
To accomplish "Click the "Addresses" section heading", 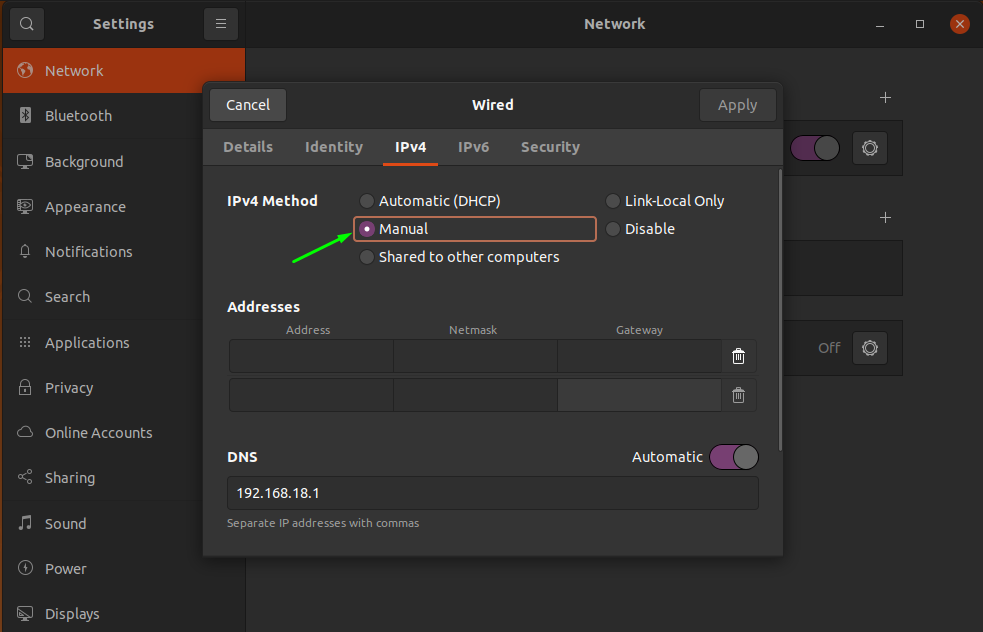I will click(263, 307).
